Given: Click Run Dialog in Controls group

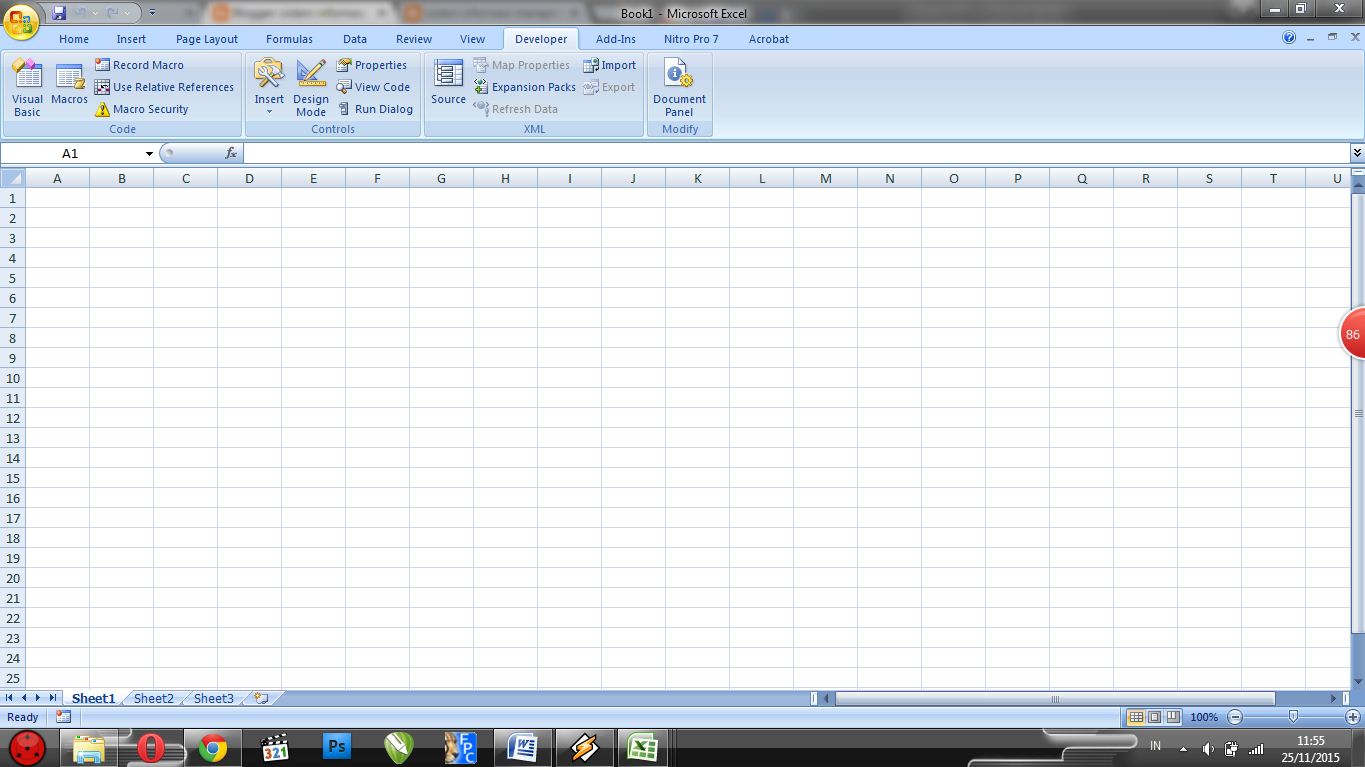Looking at the screenshot, I should [374, 109].
